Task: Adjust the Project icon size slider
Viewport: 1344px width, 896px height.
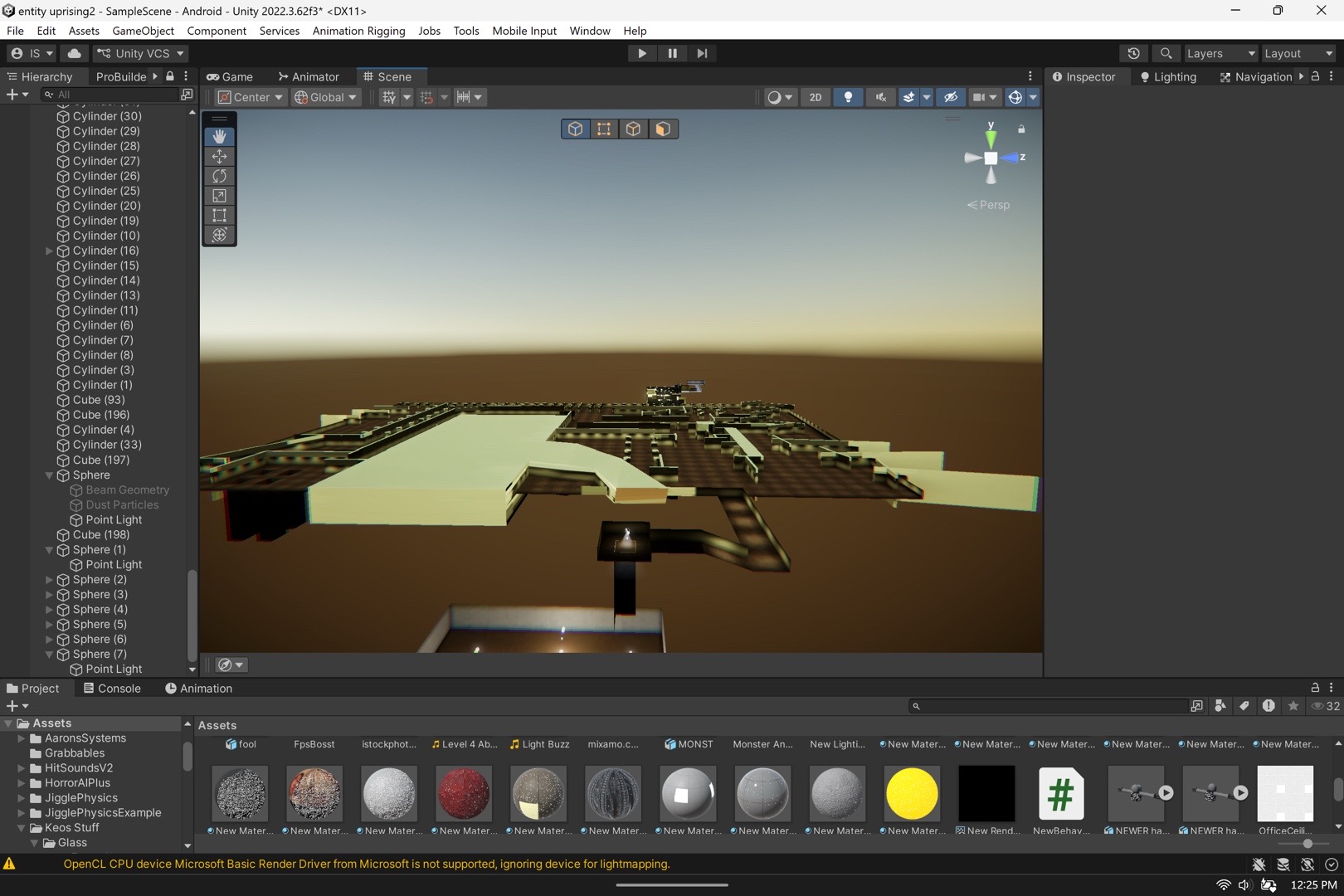Action: coord(1307,844)
